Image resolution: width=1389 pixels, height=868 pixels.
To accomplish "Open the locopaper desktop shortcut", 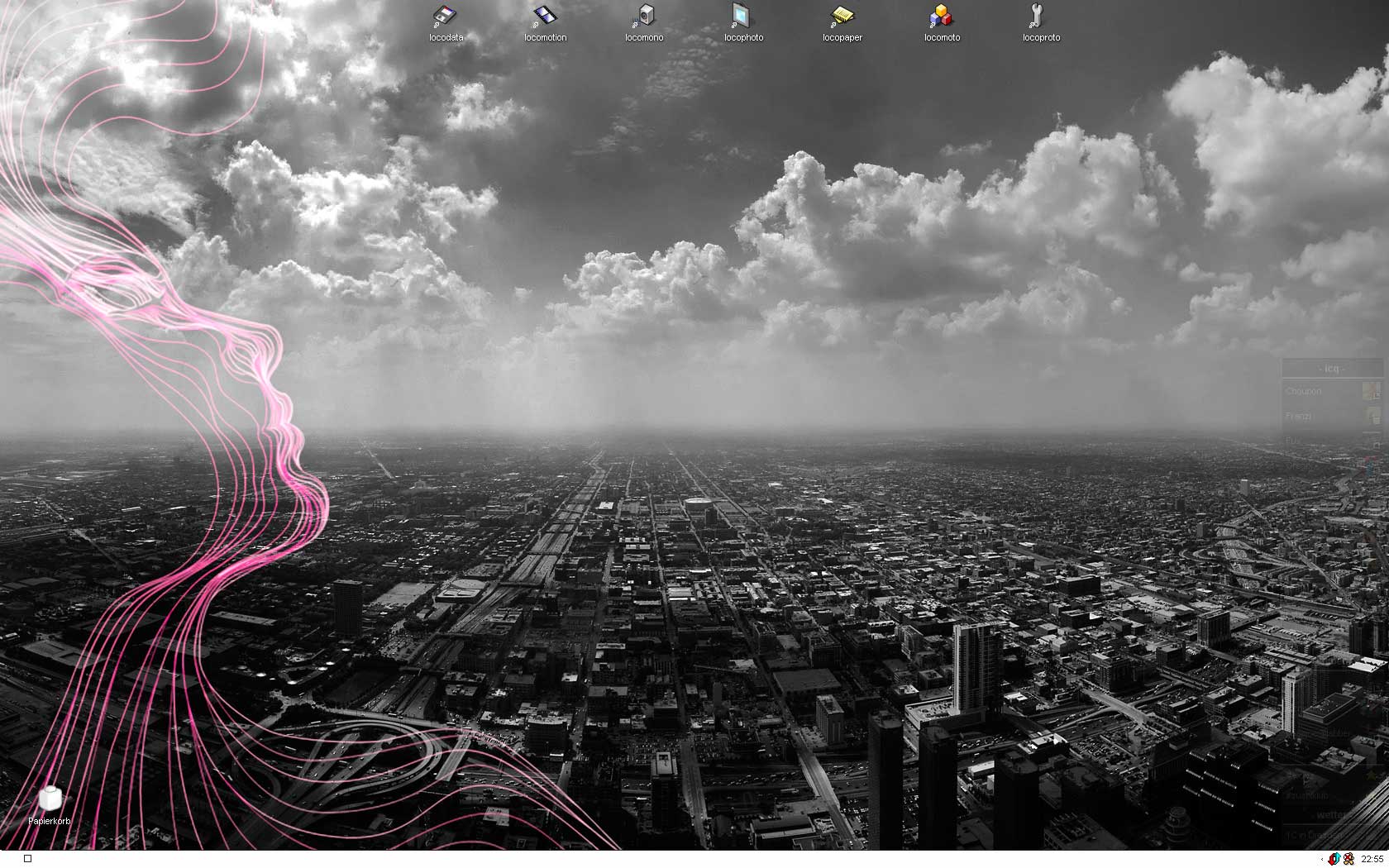I will coord(842,22).
